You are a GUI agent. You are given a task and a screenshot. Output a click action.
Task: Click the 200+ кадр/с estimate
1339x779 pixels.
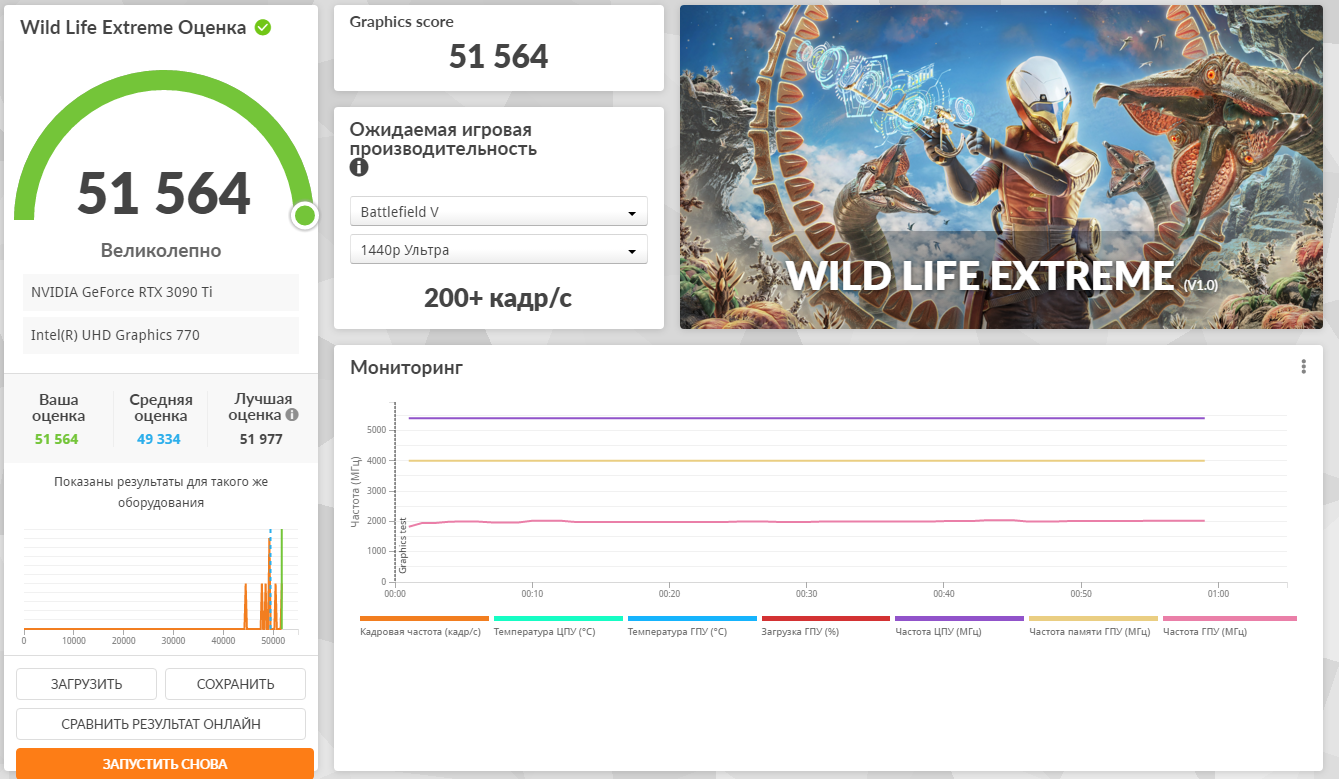coord(498,297)
